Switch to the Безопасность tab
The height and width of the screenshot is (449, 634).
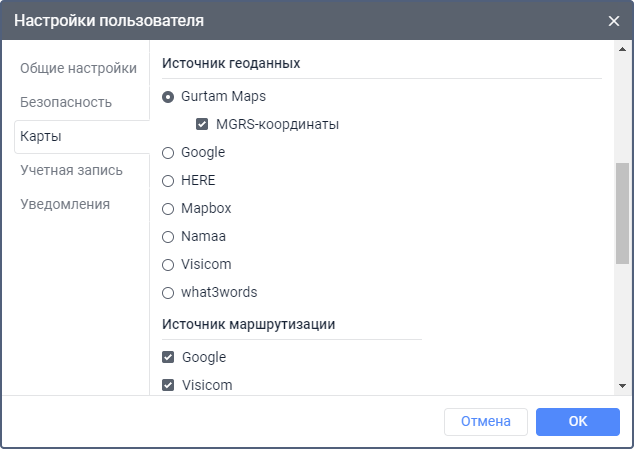[66, 102]
